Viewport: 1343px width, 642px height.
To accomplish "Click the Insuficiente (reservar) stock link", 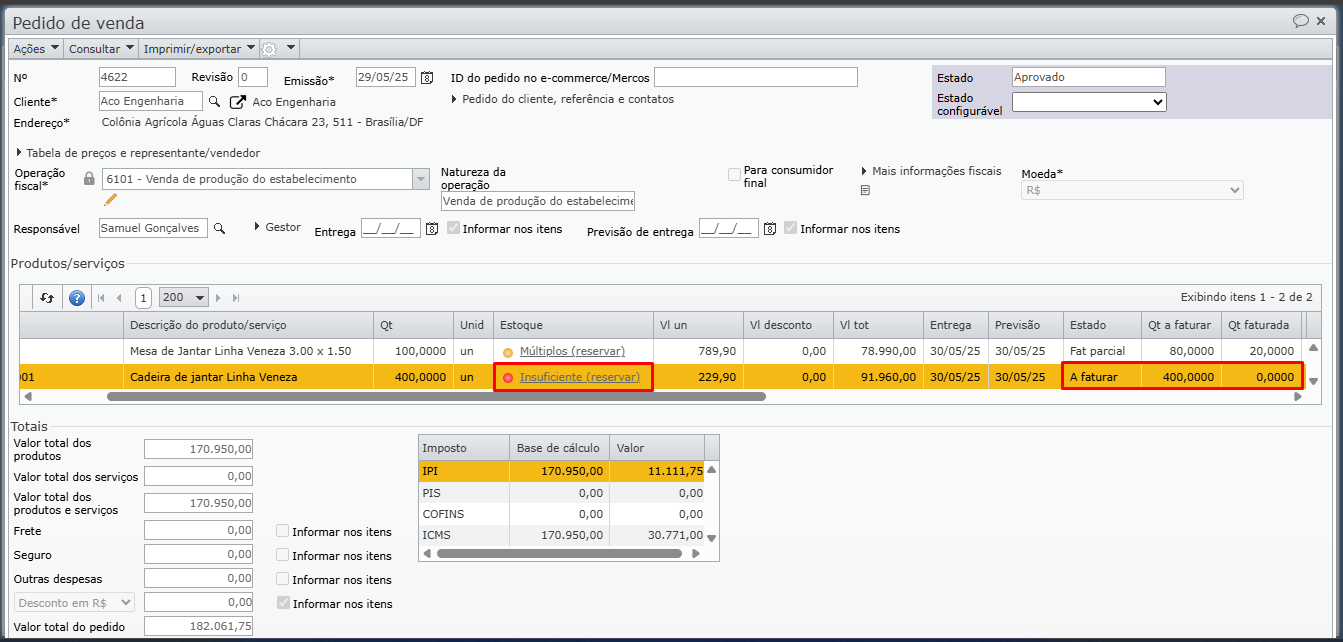I will tap(579, 377).
